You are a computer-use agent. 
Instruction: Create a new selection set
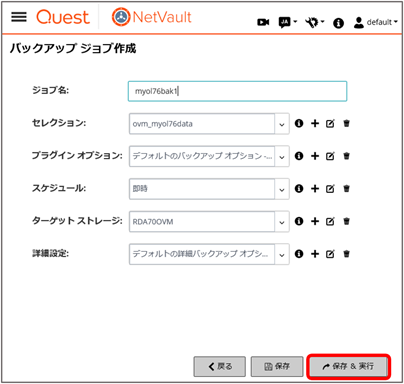pyautogui.click(x=315, y=123)
